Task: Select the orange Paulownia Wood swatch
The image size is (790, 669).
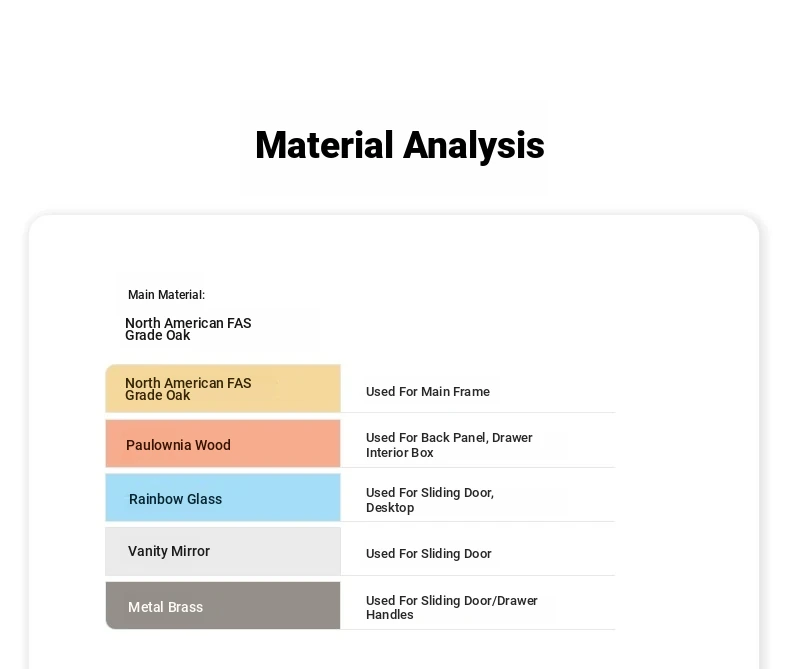Action: click(223, 444)
